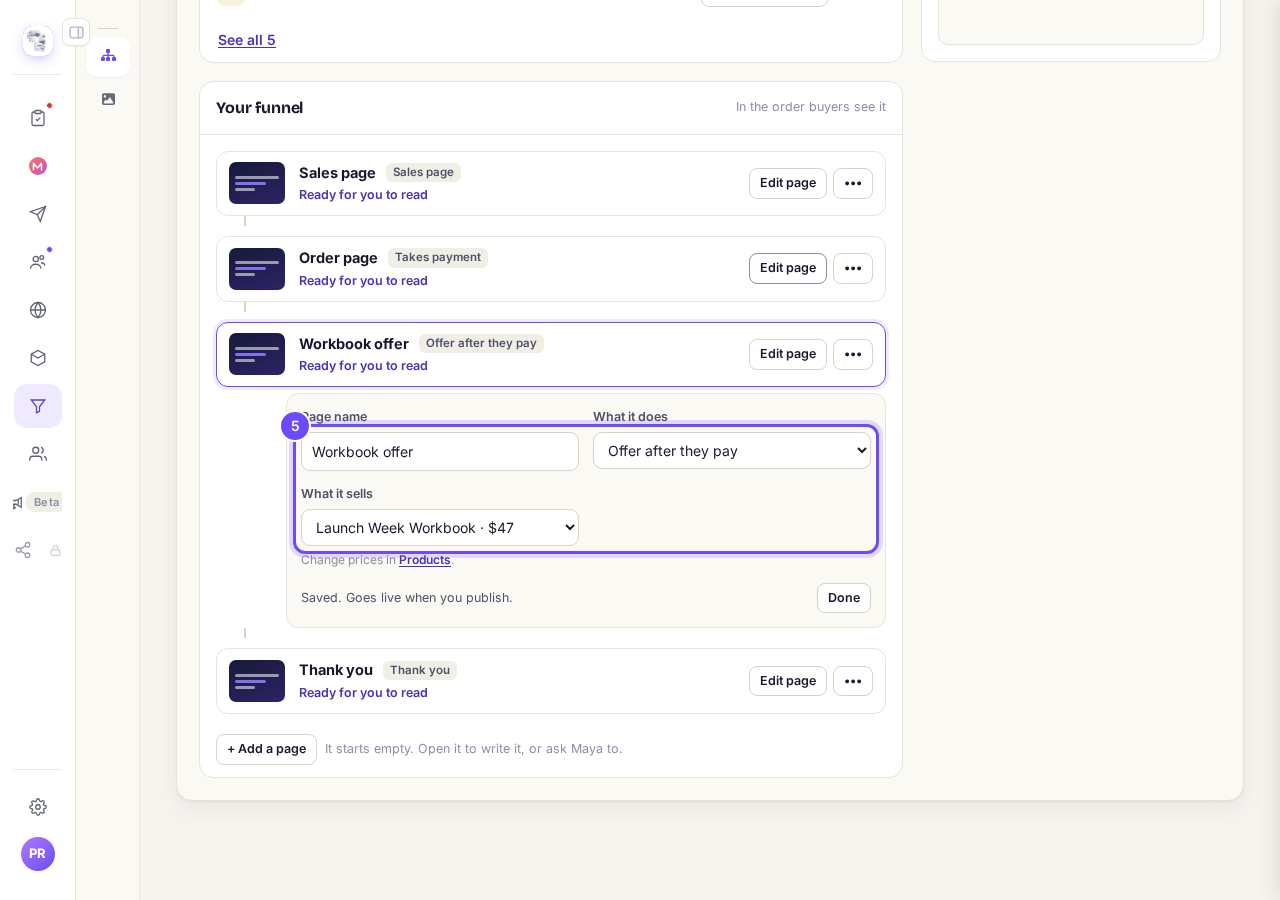Edit the Sales page
The width and height of the screenshot is (1280, 900).
[x=788, y=183]
